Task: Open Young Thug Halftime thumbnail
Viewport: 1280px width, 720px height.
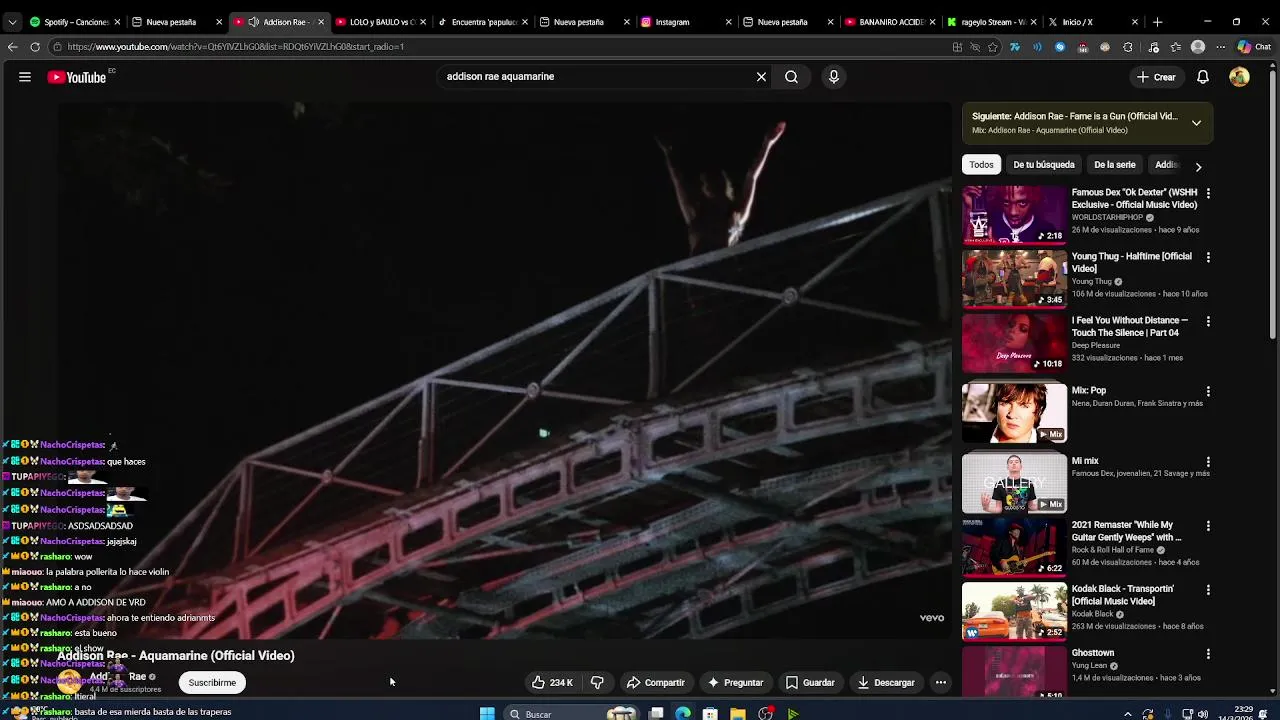Action: 1014,279
